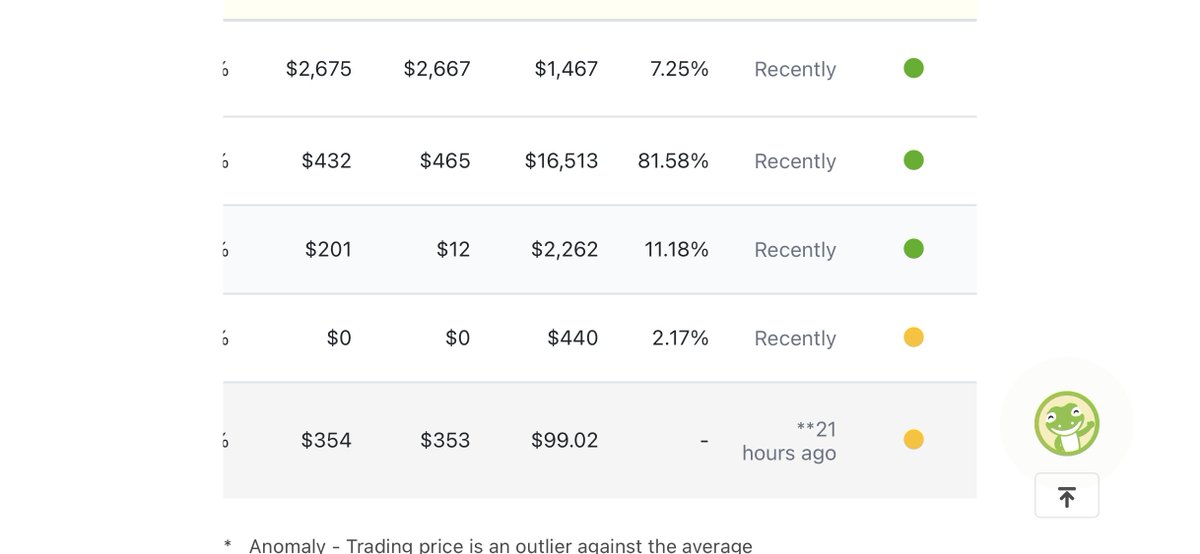This screenshot has width=1200, height=554.
Task: Select the $201 depth cell
Action: tap(328, 249)
